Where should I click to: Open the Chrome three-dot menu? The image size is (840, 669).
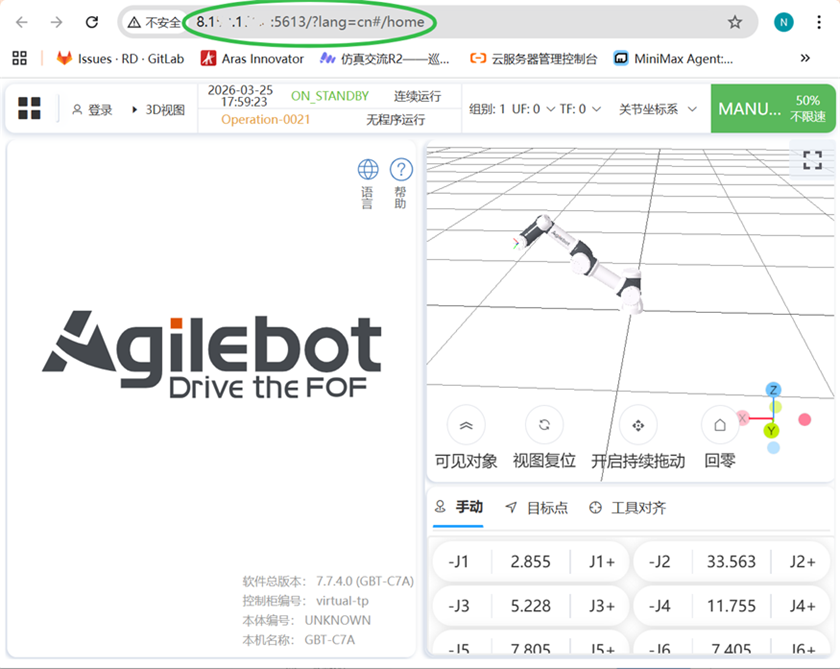819,22
